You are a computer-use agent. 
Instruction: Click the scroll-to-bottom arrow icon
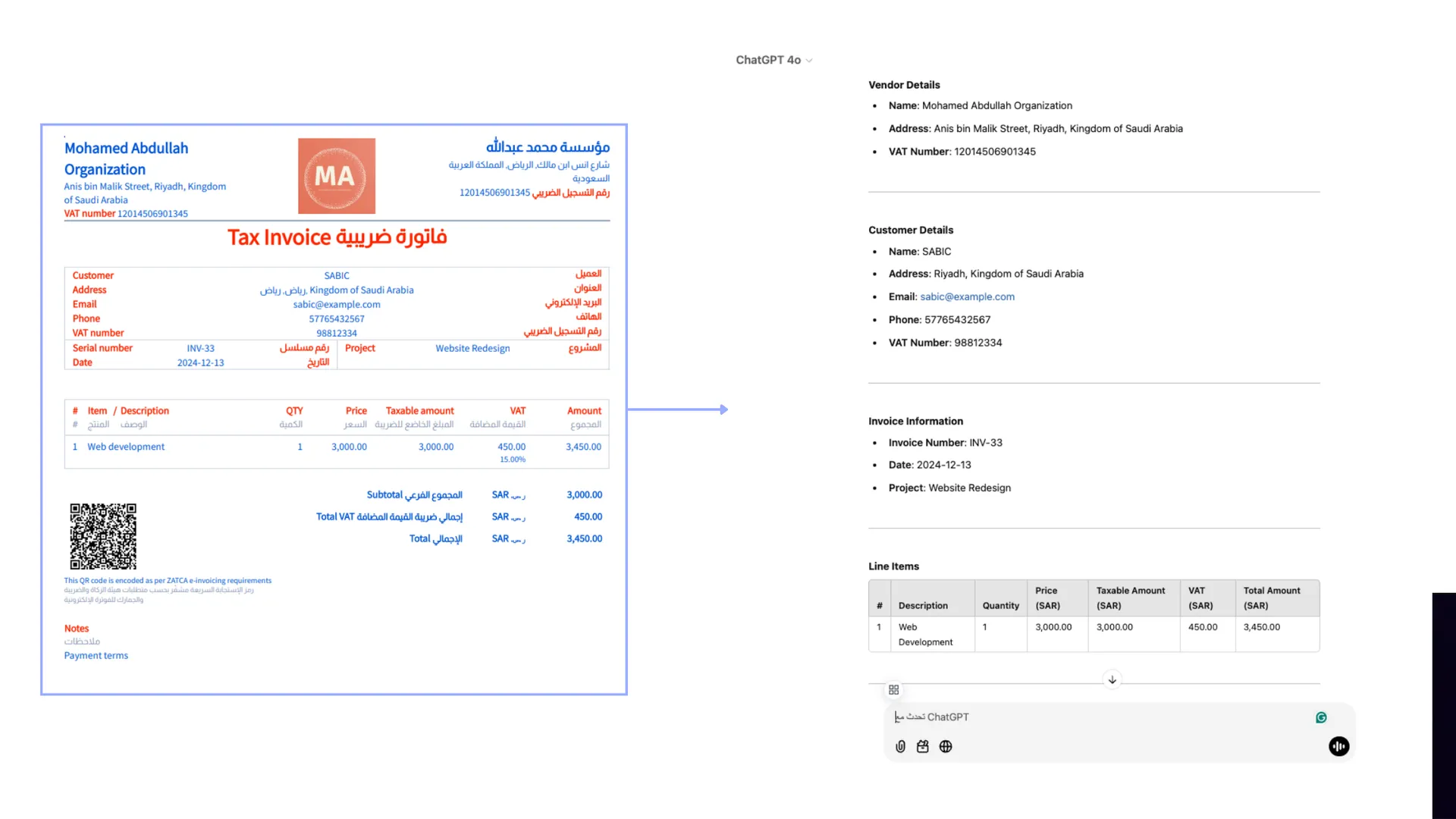click(1112, 679)
